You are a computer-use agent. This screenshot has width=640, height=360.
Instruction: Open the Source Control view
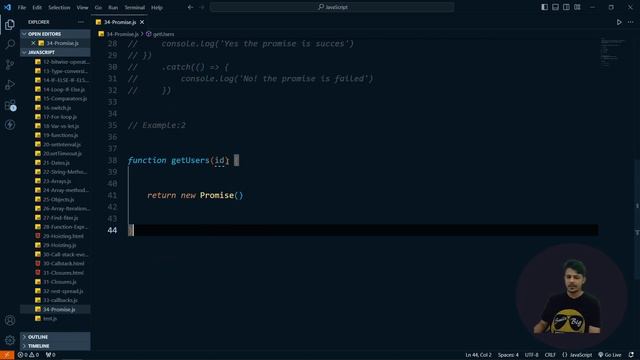point(10,64)
